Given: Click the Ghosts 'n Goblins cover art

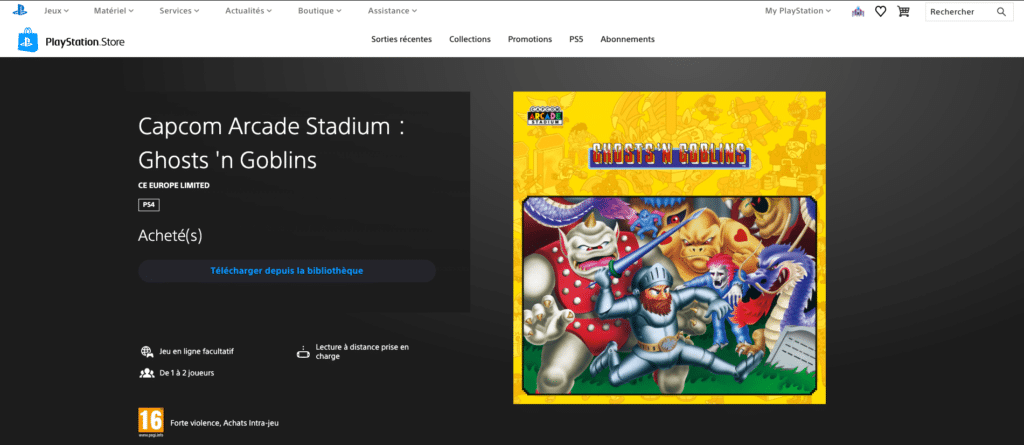Looking at the screenshot, I should pyautogui.click(x=669, y=248).
